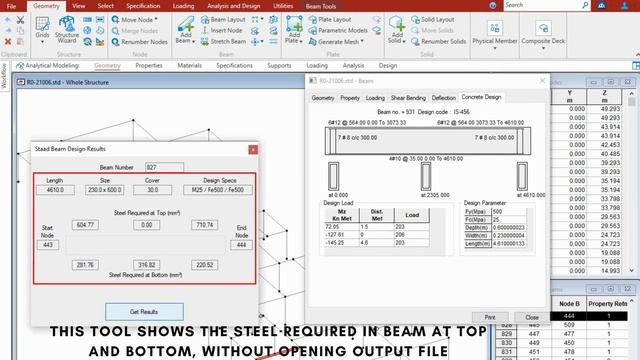Expand the Composite Deck dropdown arrow
Image resolution: width=640 pixels, height=360 pixels.
543,49
